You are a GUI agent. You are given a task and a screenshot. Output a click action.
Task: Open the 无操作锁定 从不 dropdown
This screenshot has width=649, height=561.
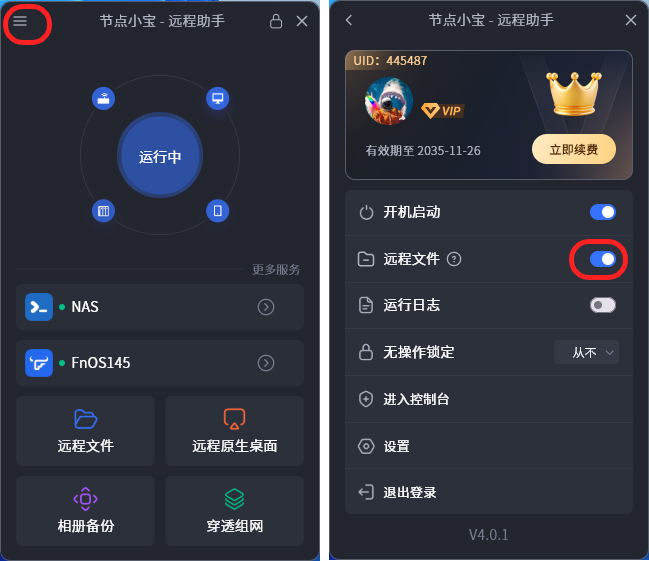pyautogui.click(x=586, y=352)
